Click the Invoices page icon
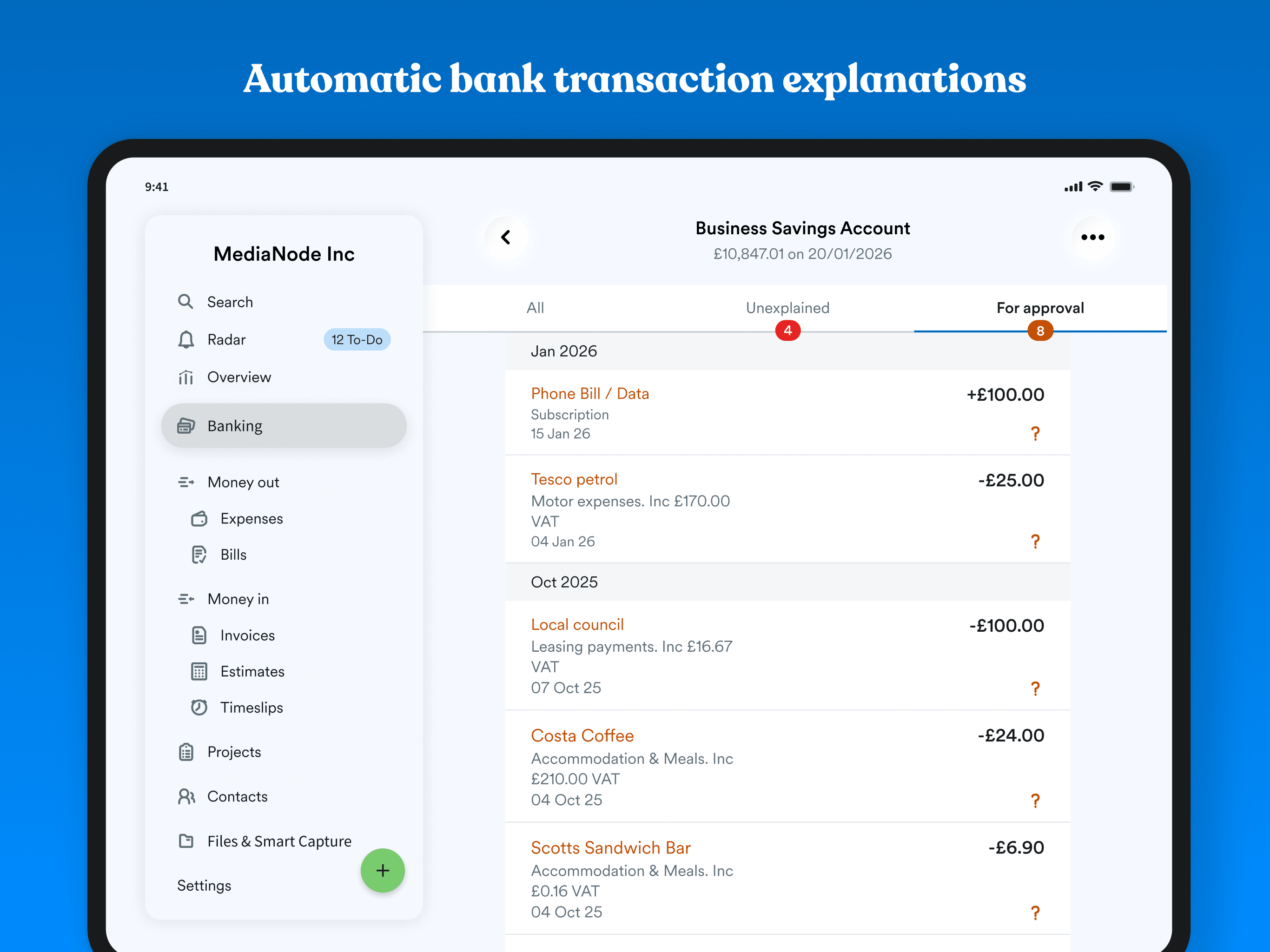The image size is (1270, 952). click(x=198, y=635)
